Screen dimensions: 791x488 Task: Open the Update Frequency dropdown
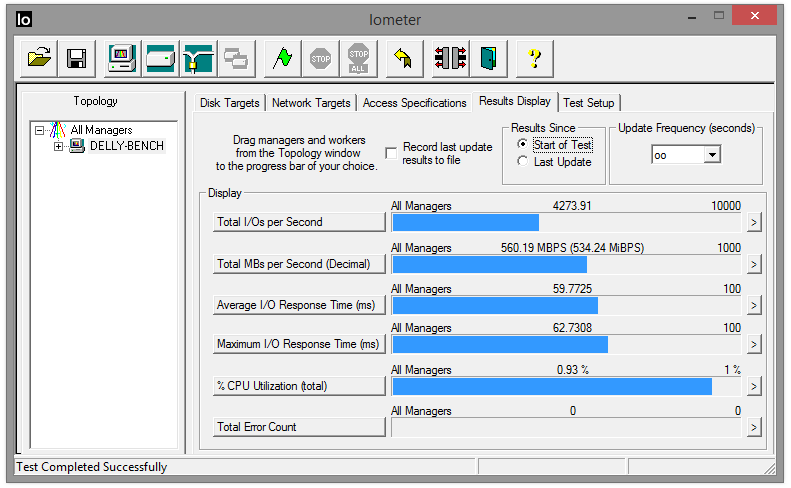712,154
